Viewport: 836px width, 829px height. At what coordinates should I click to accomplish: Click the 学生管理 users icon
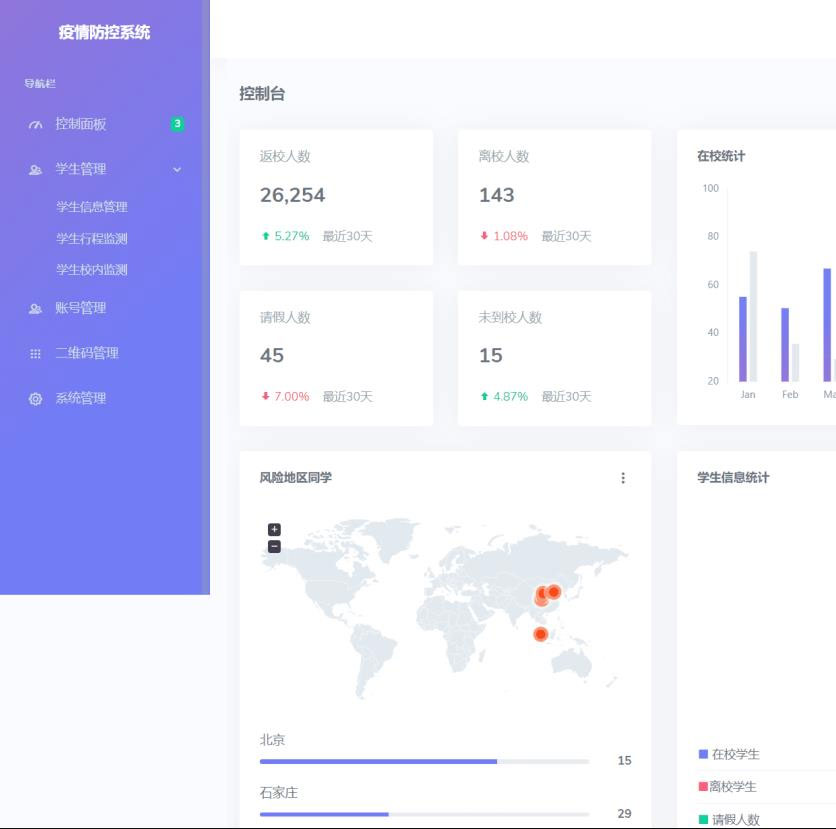click(35, 170)
